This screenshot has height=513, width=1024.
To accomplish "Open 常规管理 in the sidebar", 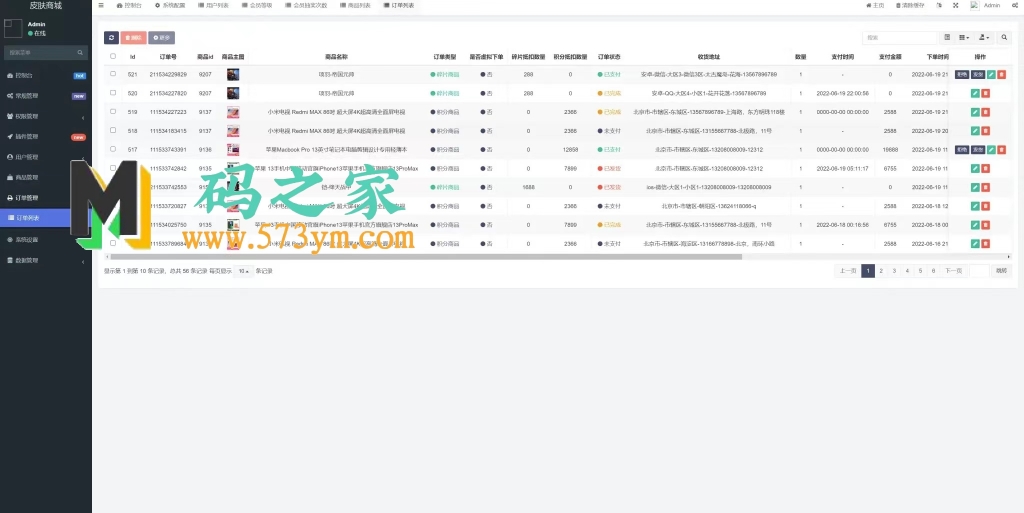I will point(44,96).
